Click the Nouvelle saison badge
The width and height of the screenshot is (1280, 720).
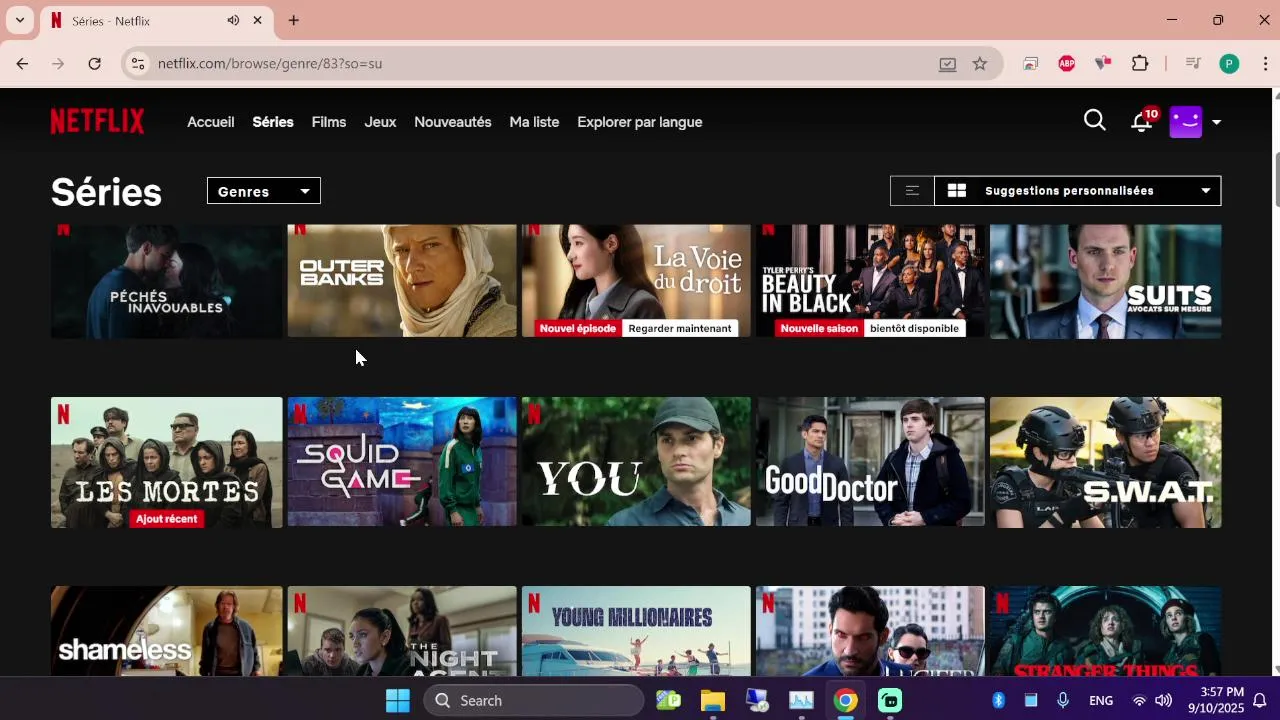click(x=819, y=328)
